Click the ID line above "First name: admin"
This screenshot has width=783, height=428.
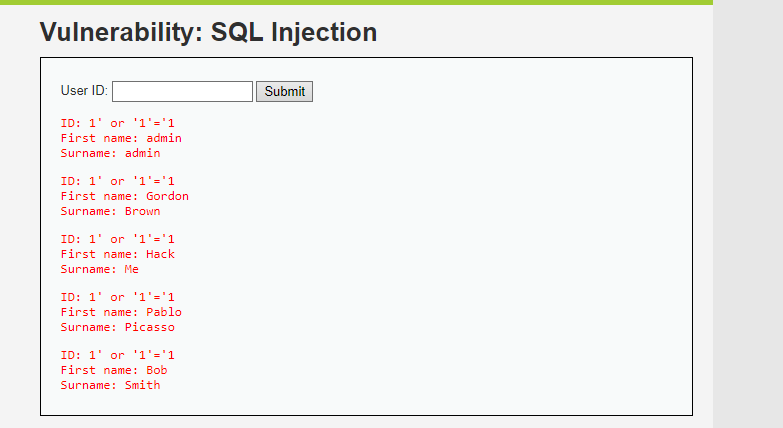118,123
